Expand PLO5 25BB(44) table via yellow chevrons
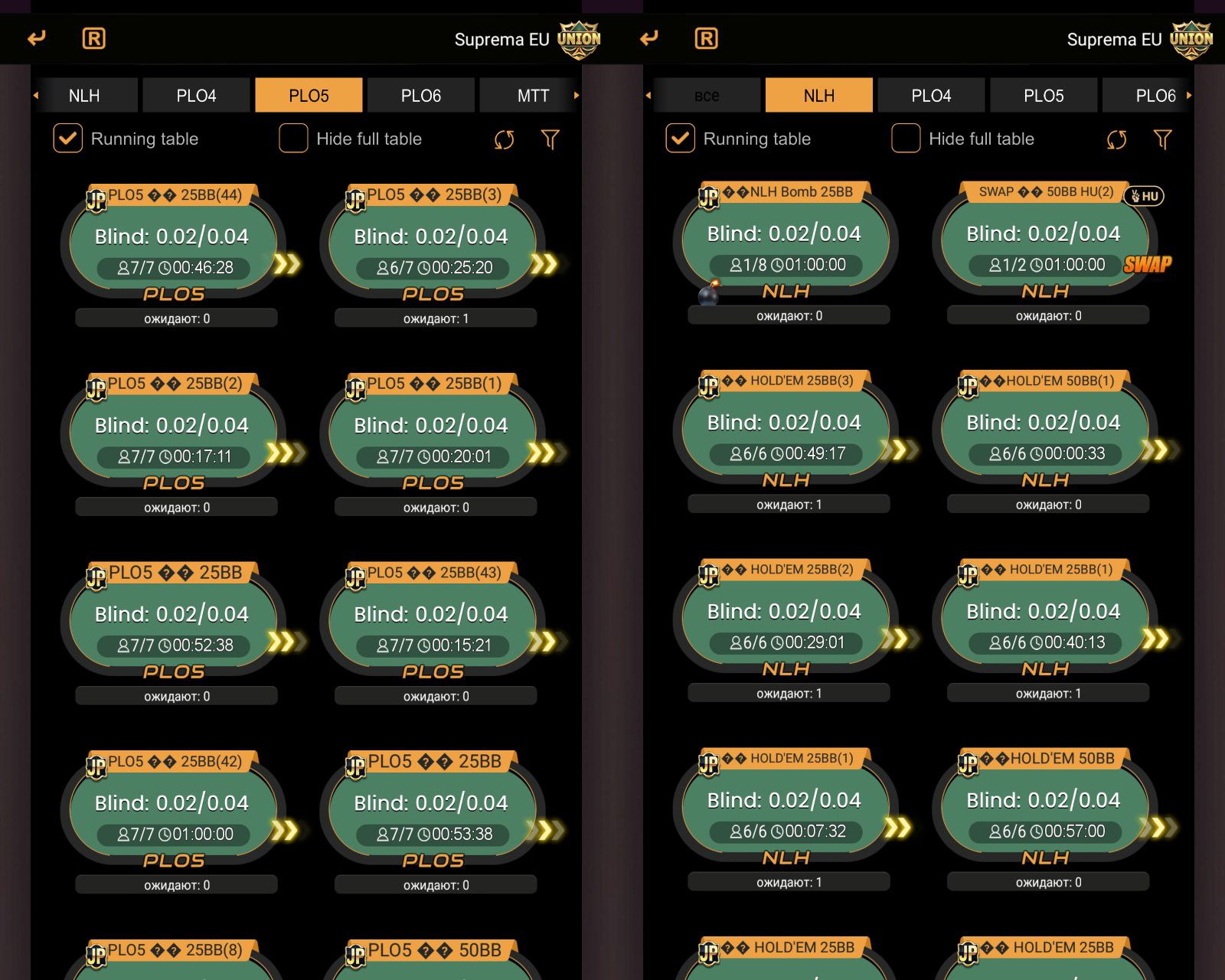The image size is (1225, 980). 286,264
